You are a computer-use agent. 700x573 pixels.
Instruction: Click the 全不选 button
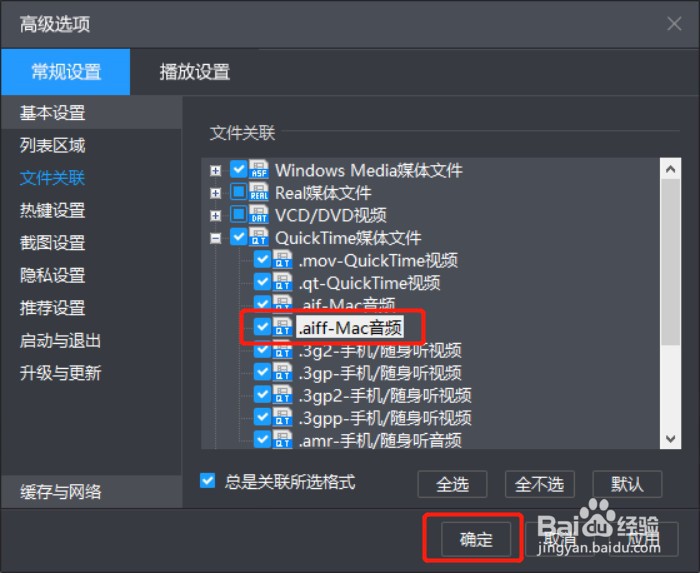[x=539, y=484]
